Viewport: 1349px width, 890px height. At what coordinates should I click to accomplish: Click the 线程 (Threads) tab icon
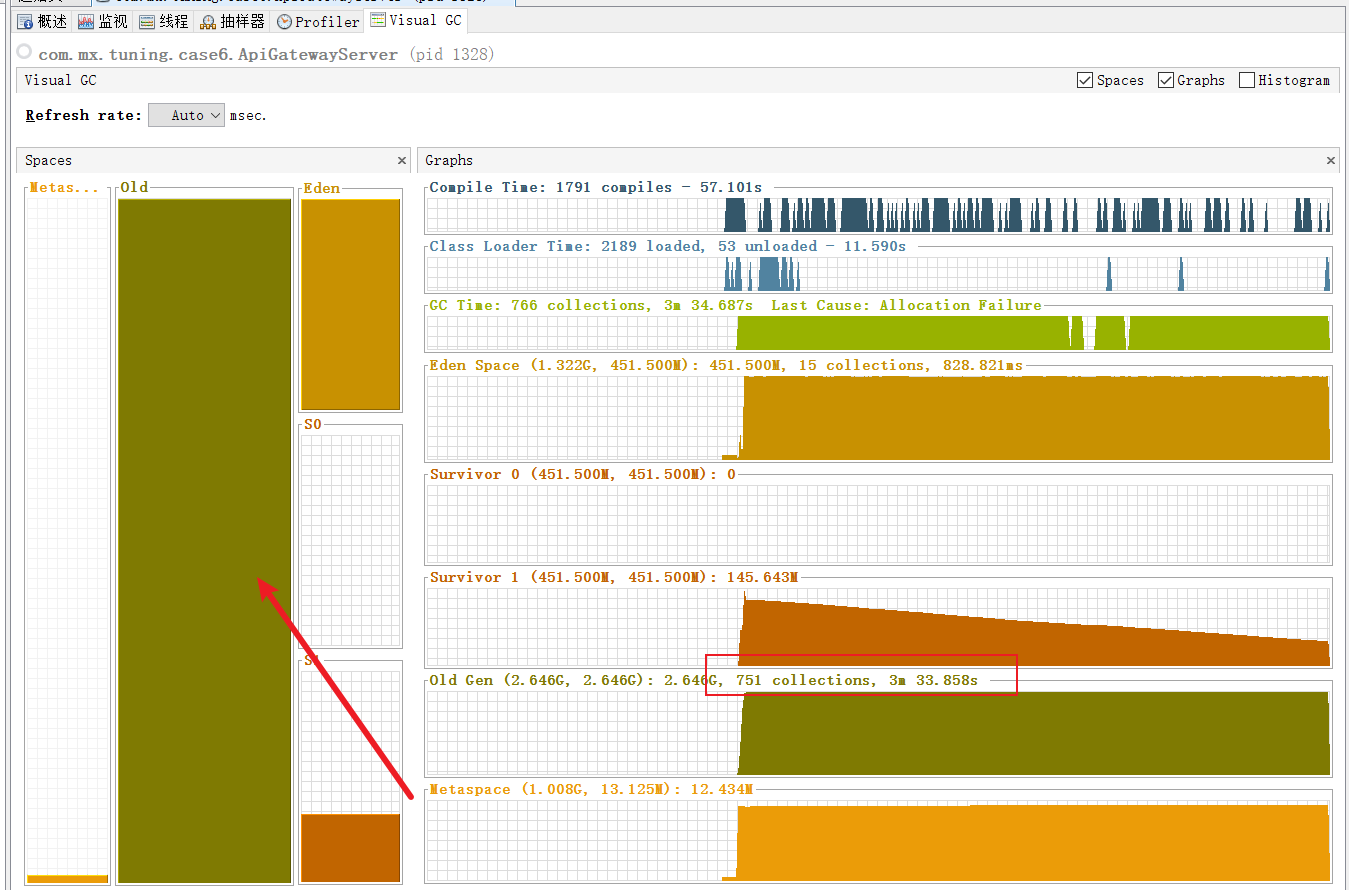pyautogui.click(x=147, y=21)
